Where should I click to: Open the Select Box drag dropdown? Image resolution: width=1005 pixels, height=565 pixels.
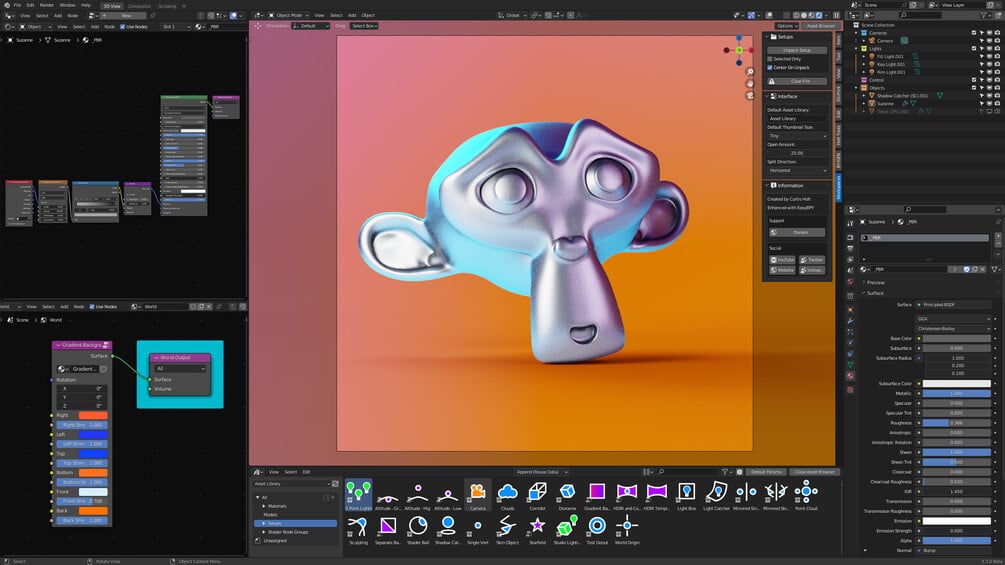pos(364,26)
